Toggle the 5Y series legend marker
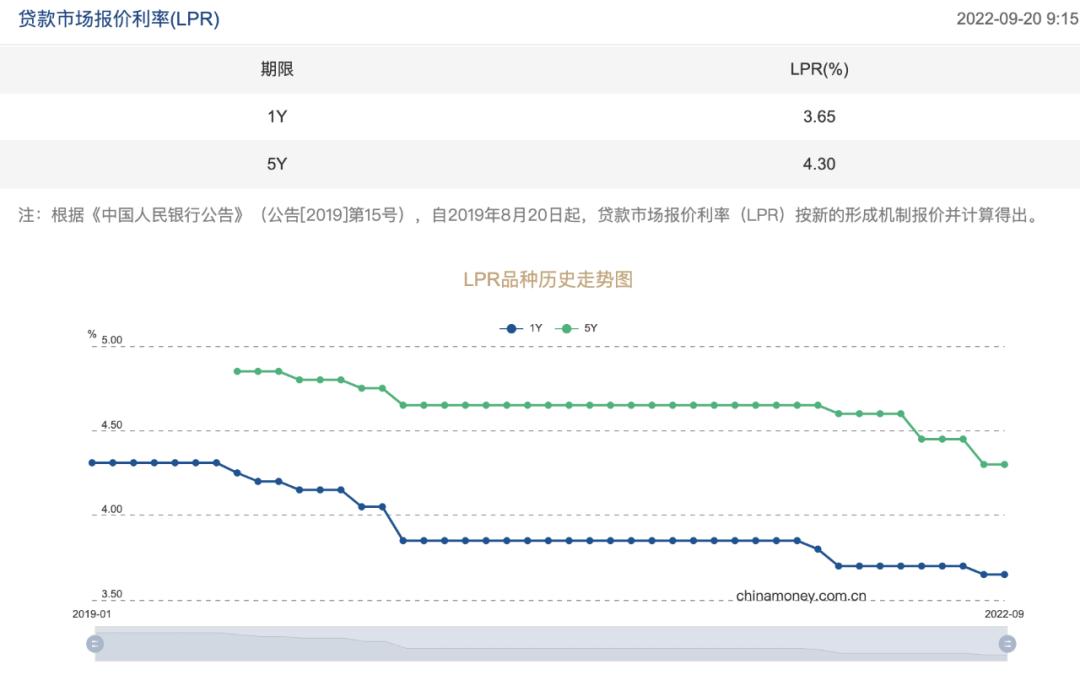The image size is (1080, 675). [x=567, y=328]
